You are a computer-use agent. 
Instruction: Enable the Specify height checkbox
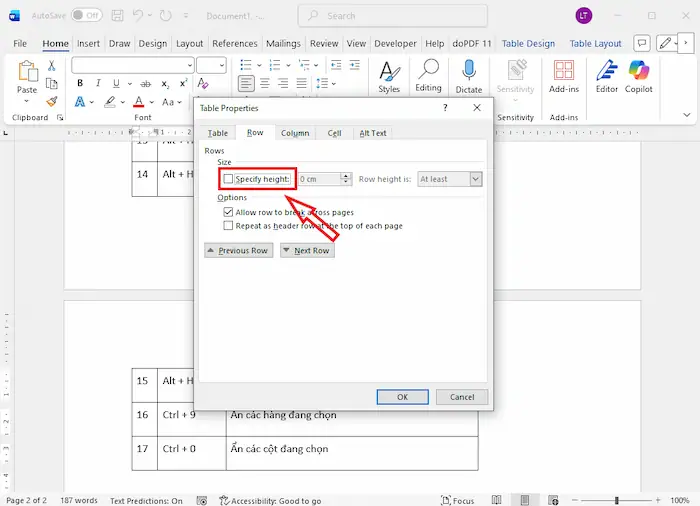point(229,179)
